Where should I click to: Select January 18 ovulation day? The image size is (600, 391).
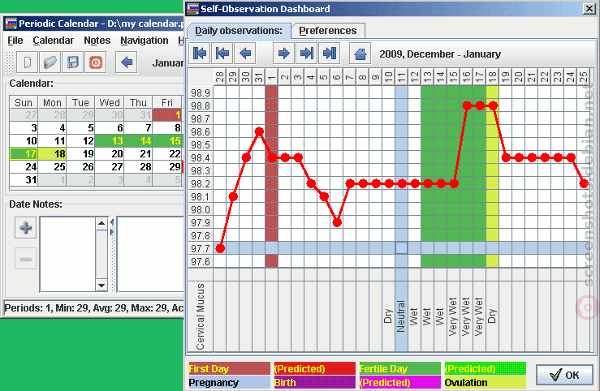(x=52, y=154)
